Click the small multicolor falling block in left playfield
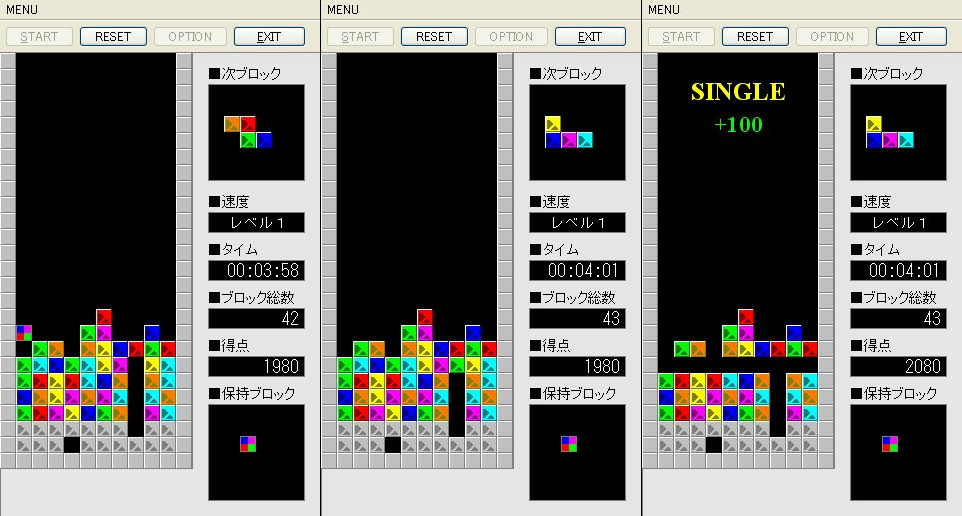962x516 pixels. (24, 333)
